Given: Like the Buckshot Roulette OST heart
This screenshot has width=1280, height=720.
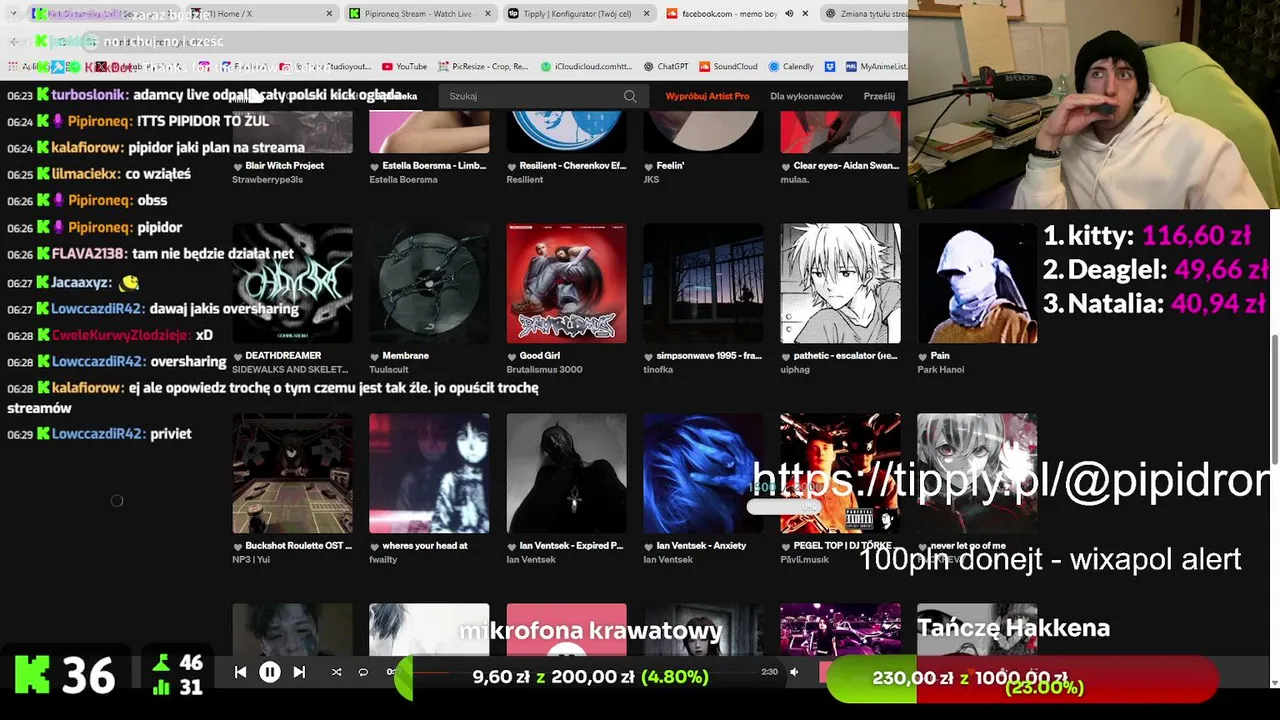Looking at the screenshot, I should click(x=238, y=546).
